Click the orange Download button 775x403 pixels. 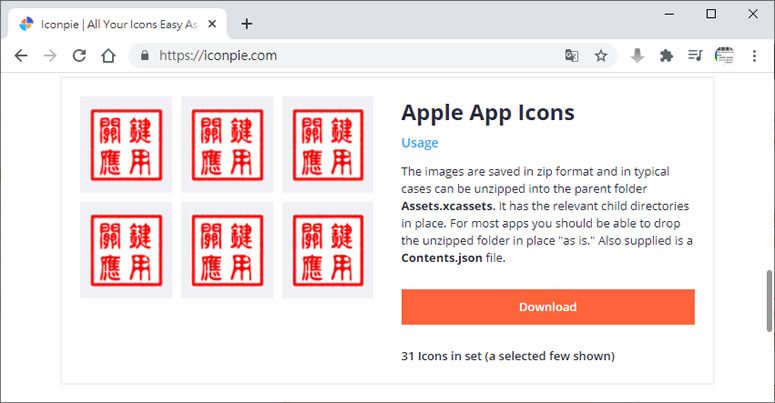[548, 307]
